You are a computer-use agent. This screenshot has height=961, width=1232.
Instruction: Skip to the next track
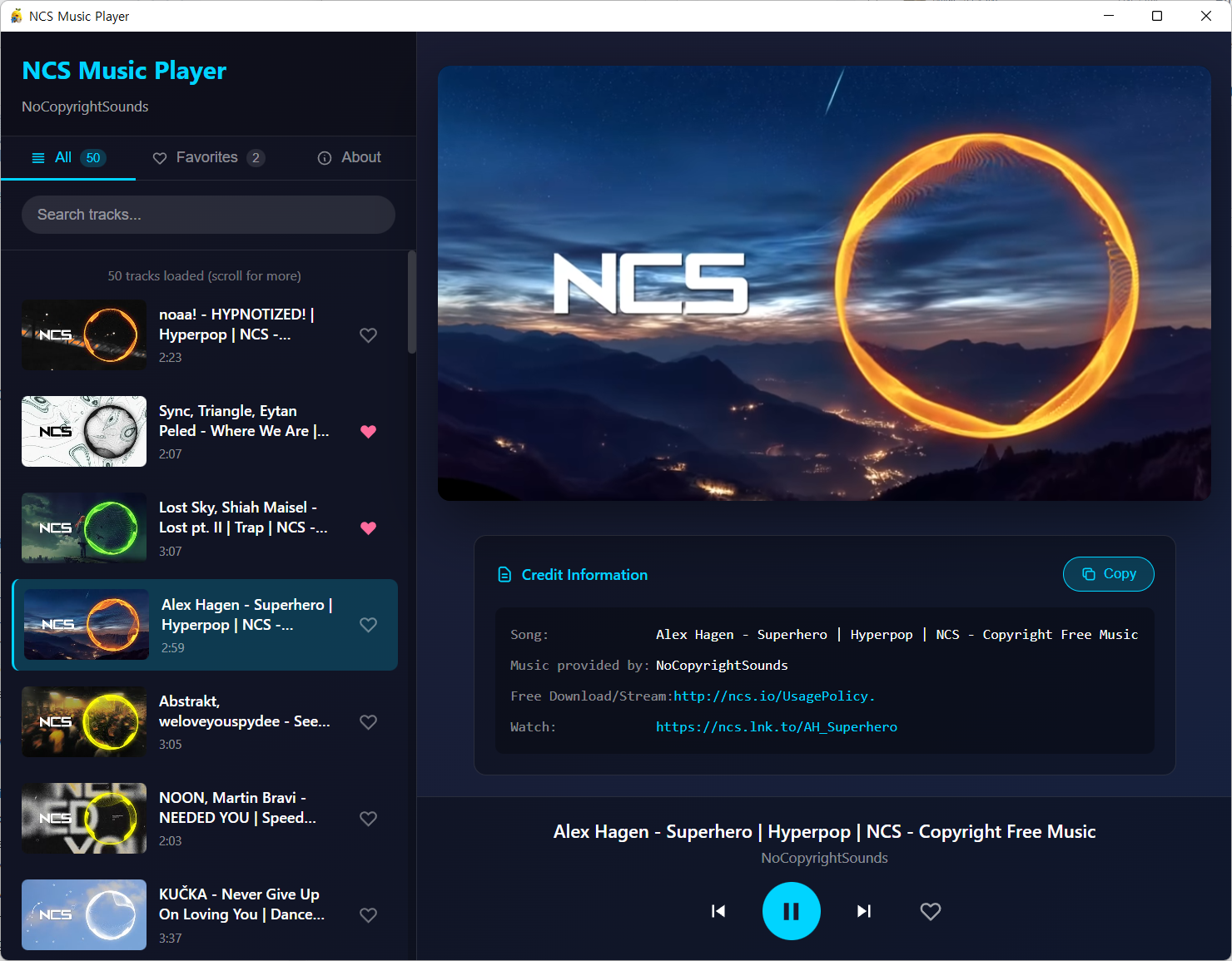[x=864, y=911]
